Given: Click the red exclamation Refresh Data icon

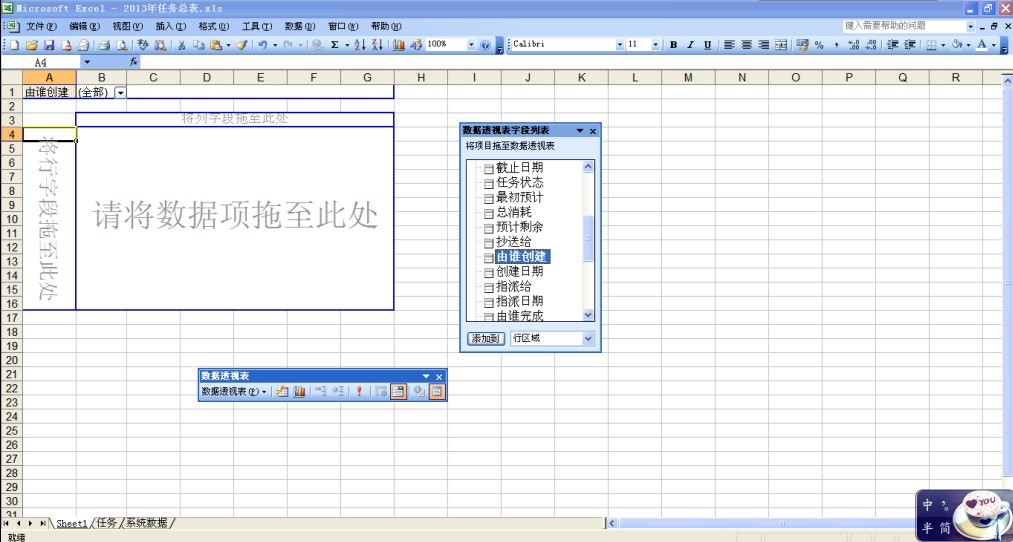Looking at the screenshot, I should [358, 392].
